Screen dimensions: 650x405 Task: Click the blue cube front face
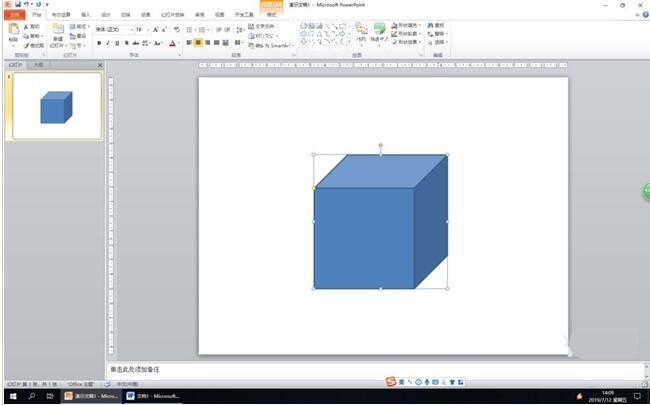coord(364,238)
